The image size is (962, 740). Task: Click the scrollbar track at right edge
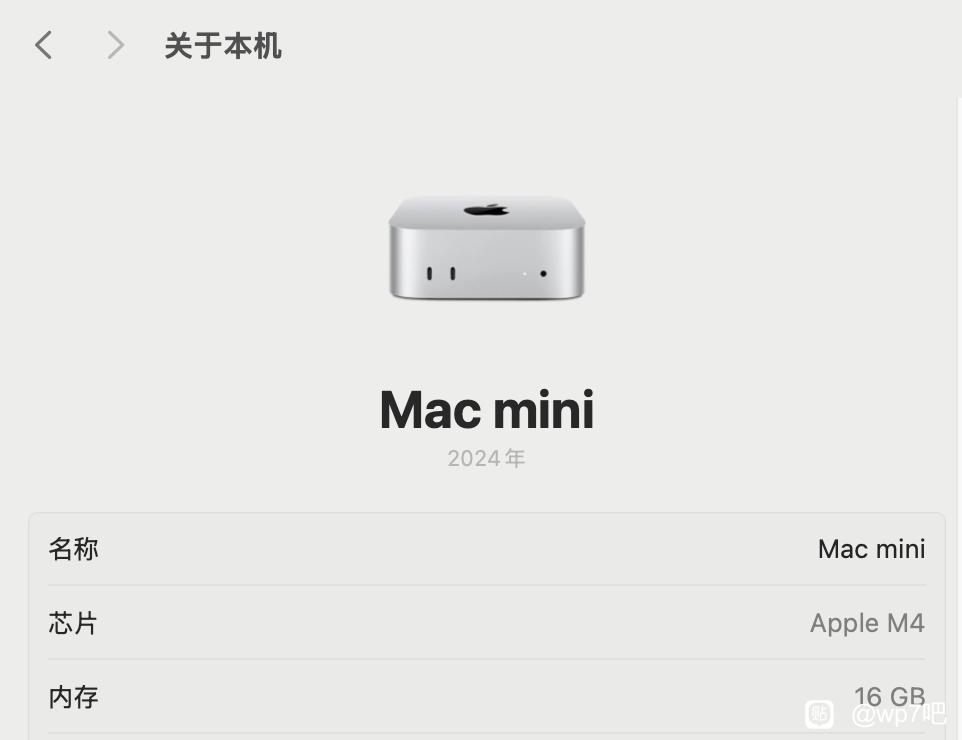pyautogui.click(x=959, y=417)
